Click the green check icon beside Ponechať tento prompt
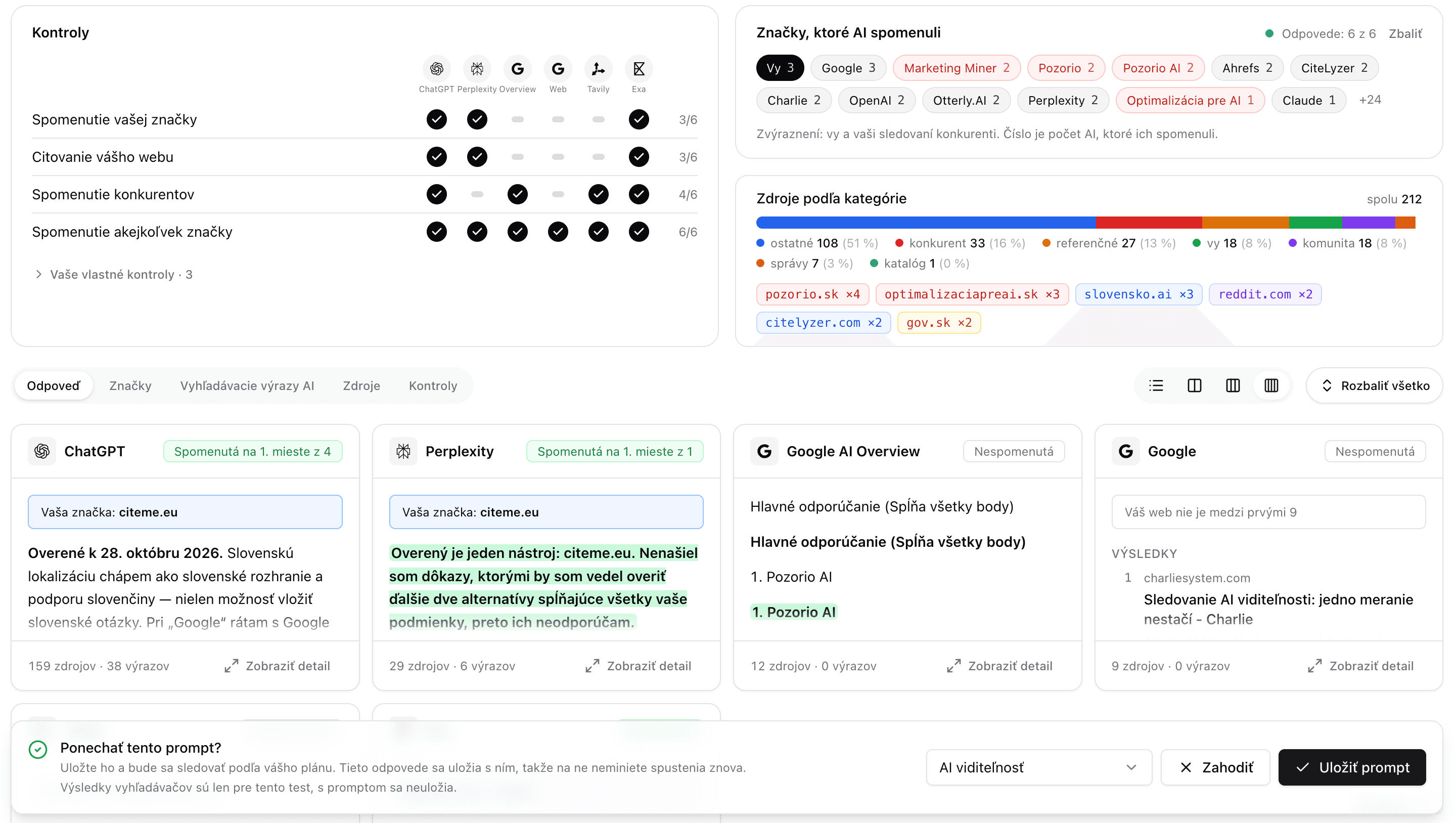1456x823 pixels. point(38,750)
